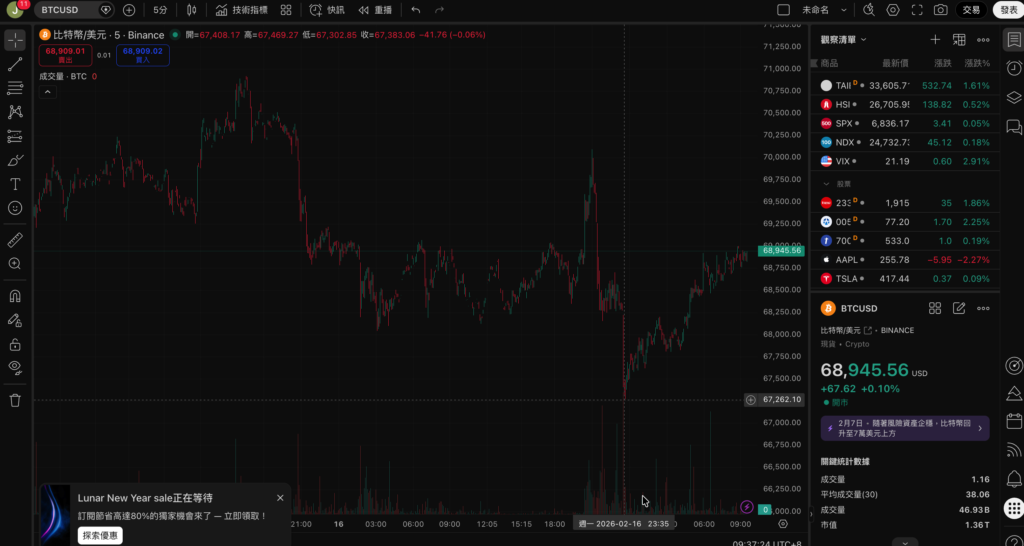Screen dimensions: 1024x546
Task: Open the Alerts clock icon in right sidebar
Action: 1013,67
